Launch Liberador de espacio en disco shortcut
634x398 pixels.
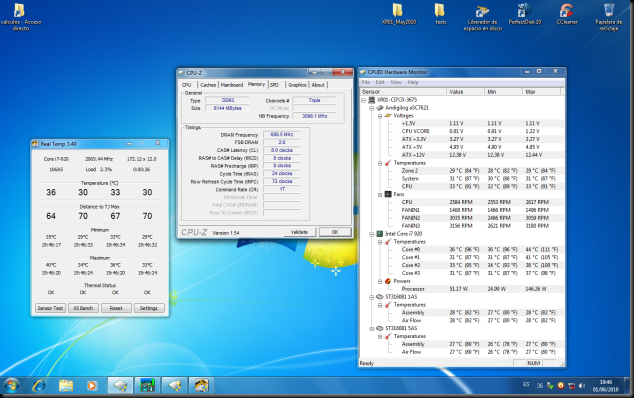(x=482, y=17)
